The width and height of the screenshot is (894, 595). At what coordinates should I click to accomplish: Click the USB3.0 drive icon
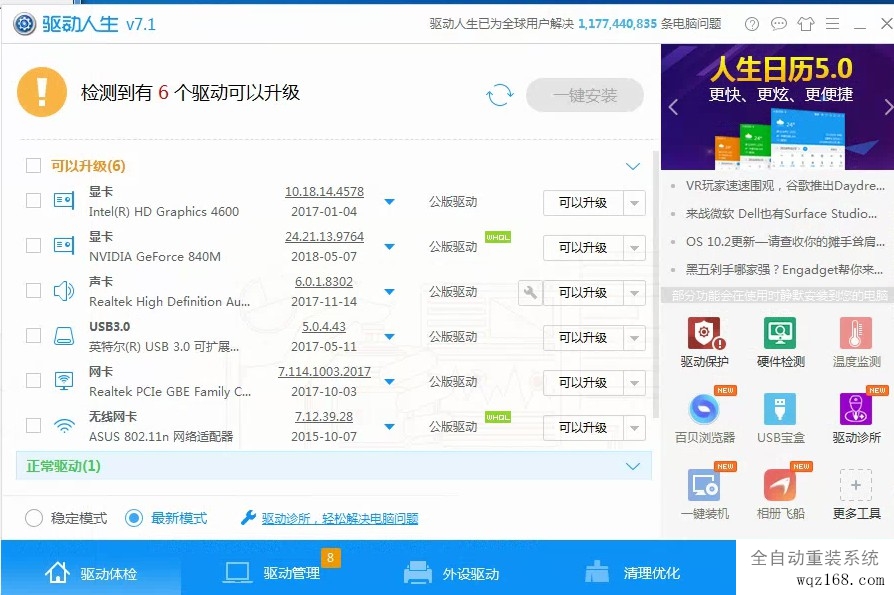[64, 336]
